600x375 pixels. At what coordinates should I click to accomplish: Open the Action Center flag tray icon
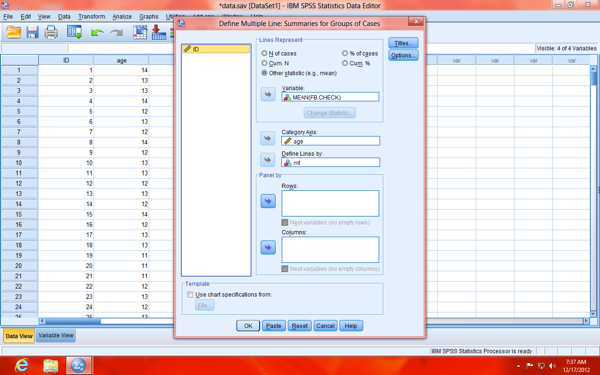click(530, 366)
